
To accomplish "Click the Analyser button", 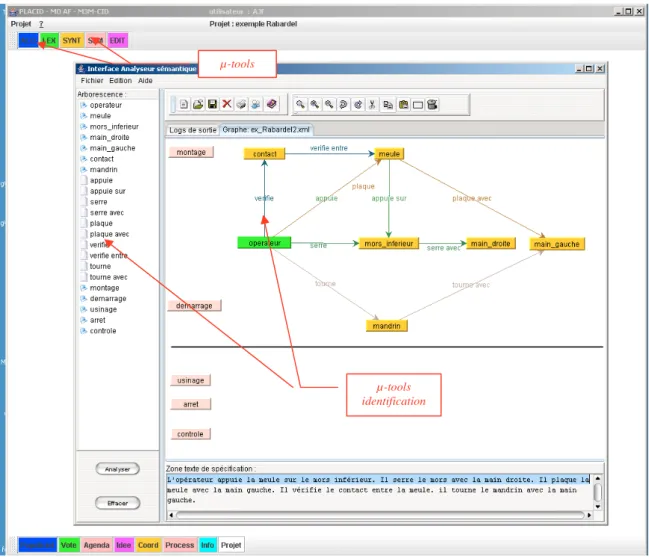I will coord(118,469).
